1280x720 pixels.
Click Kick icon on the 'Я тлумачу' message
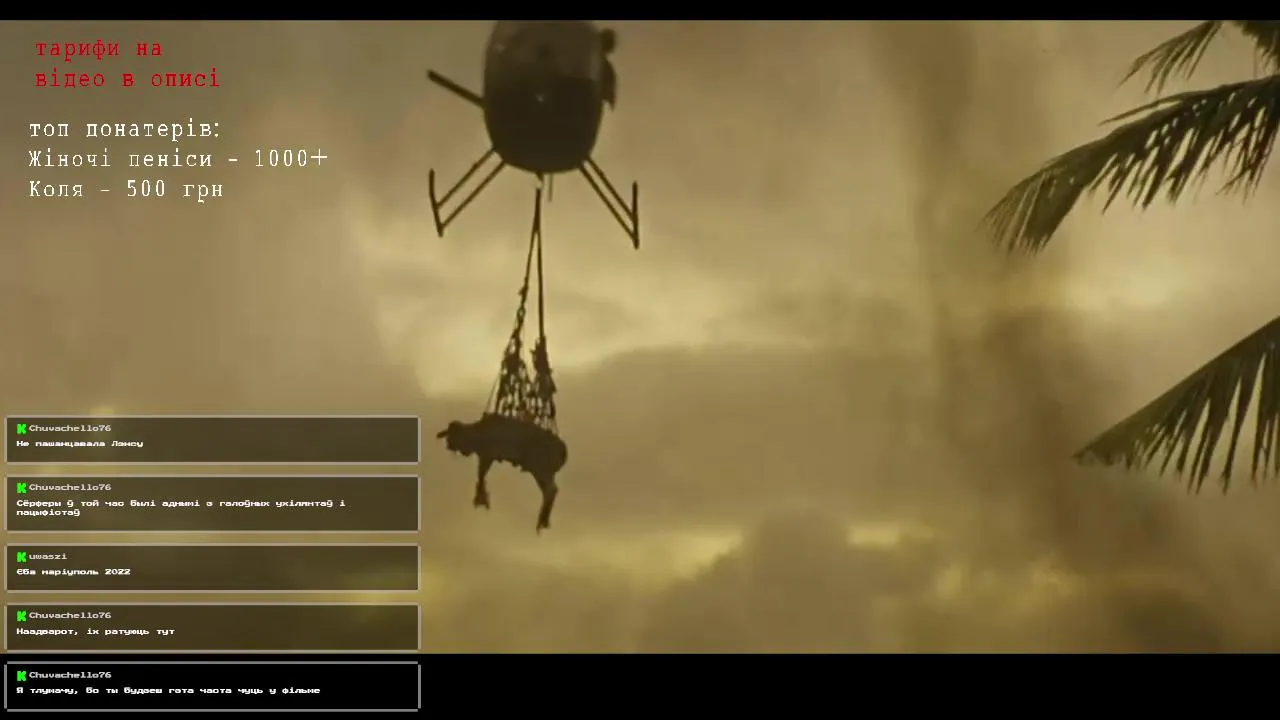(21, 676)
